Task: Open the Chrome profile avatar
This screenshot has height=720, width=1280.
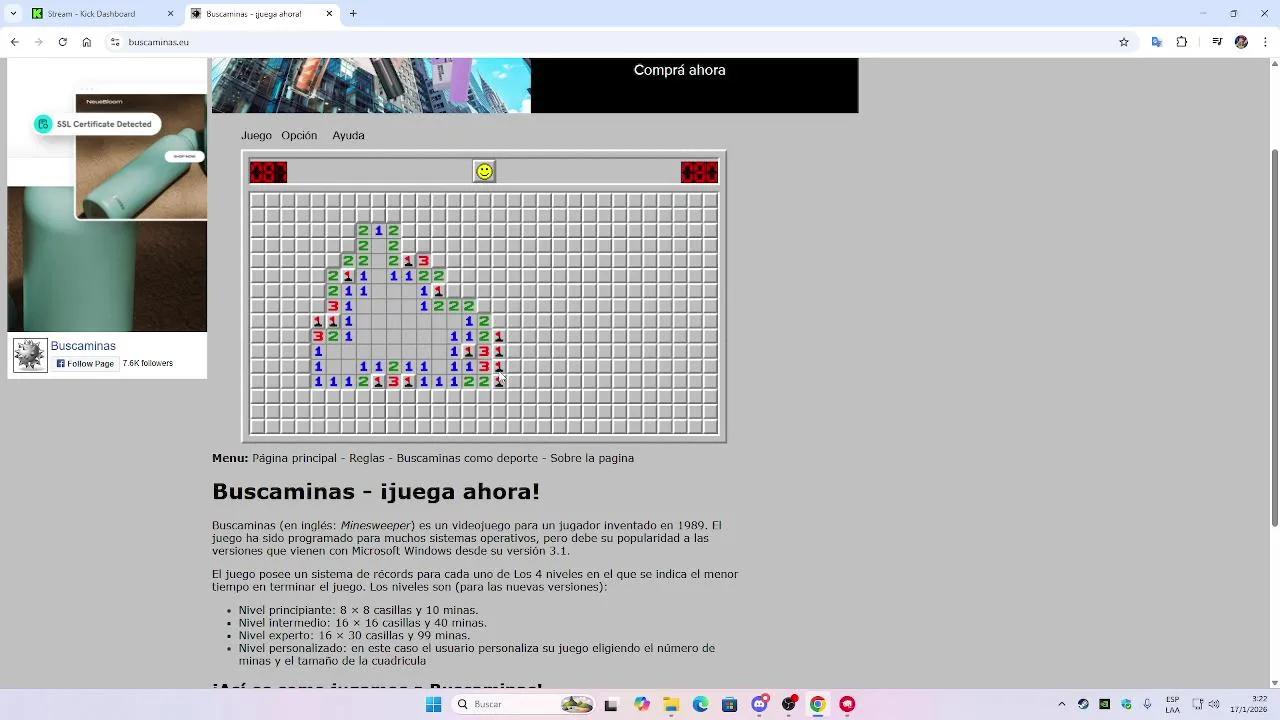Action: tap(1241, 42)
